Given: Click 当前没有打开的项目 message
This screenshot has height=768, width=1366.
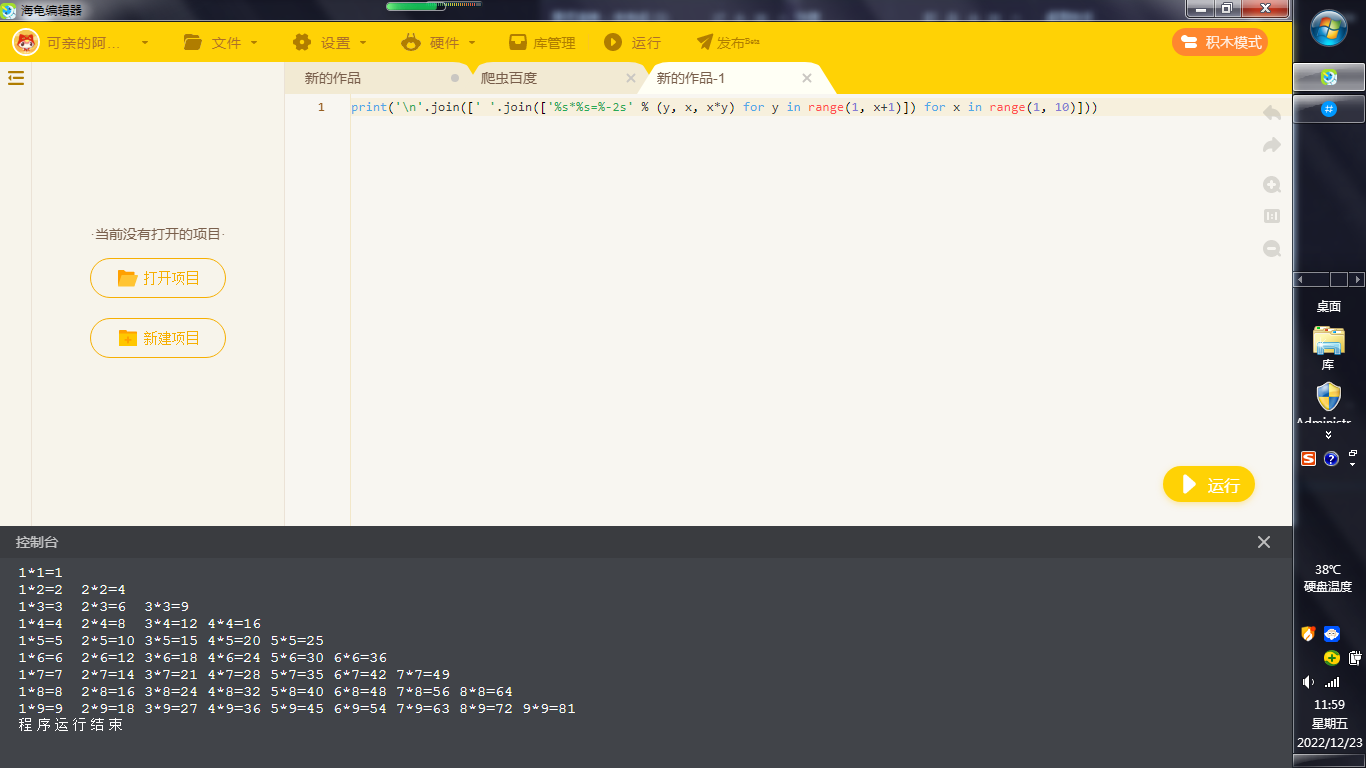Looking at the screenshot, I should [x=158, y=234].
